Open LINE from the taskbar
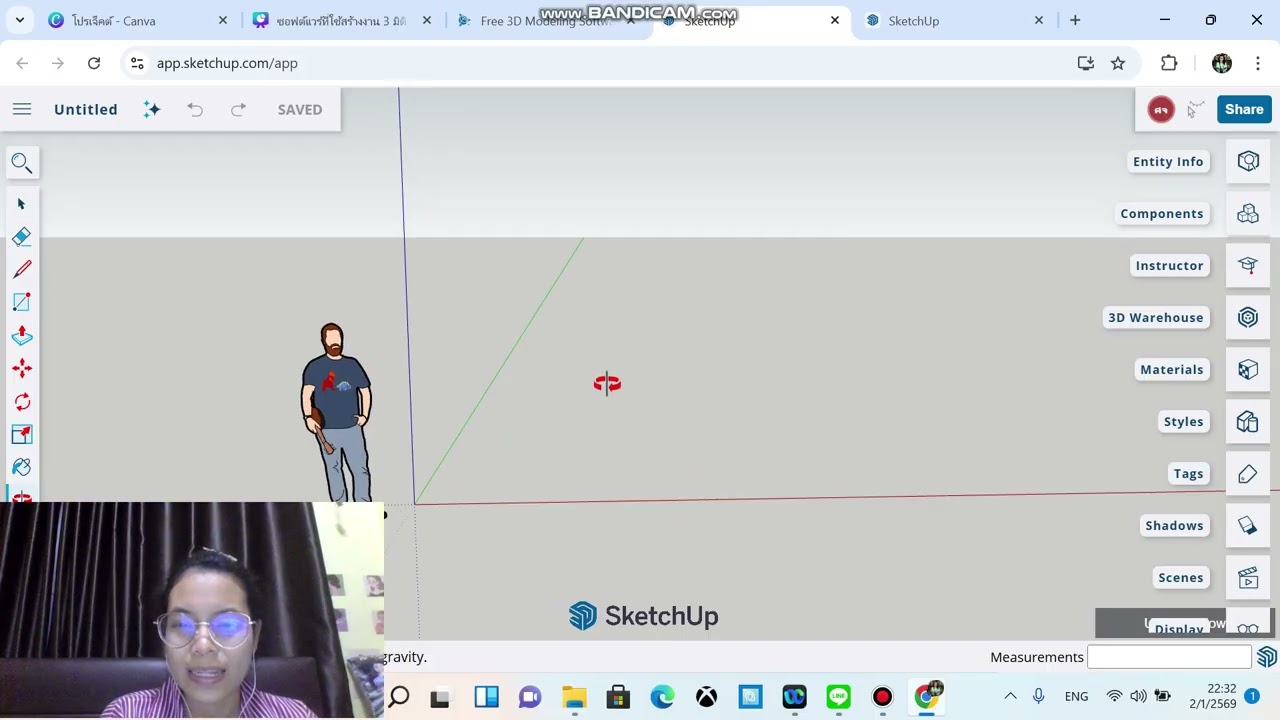 (838, 697)
